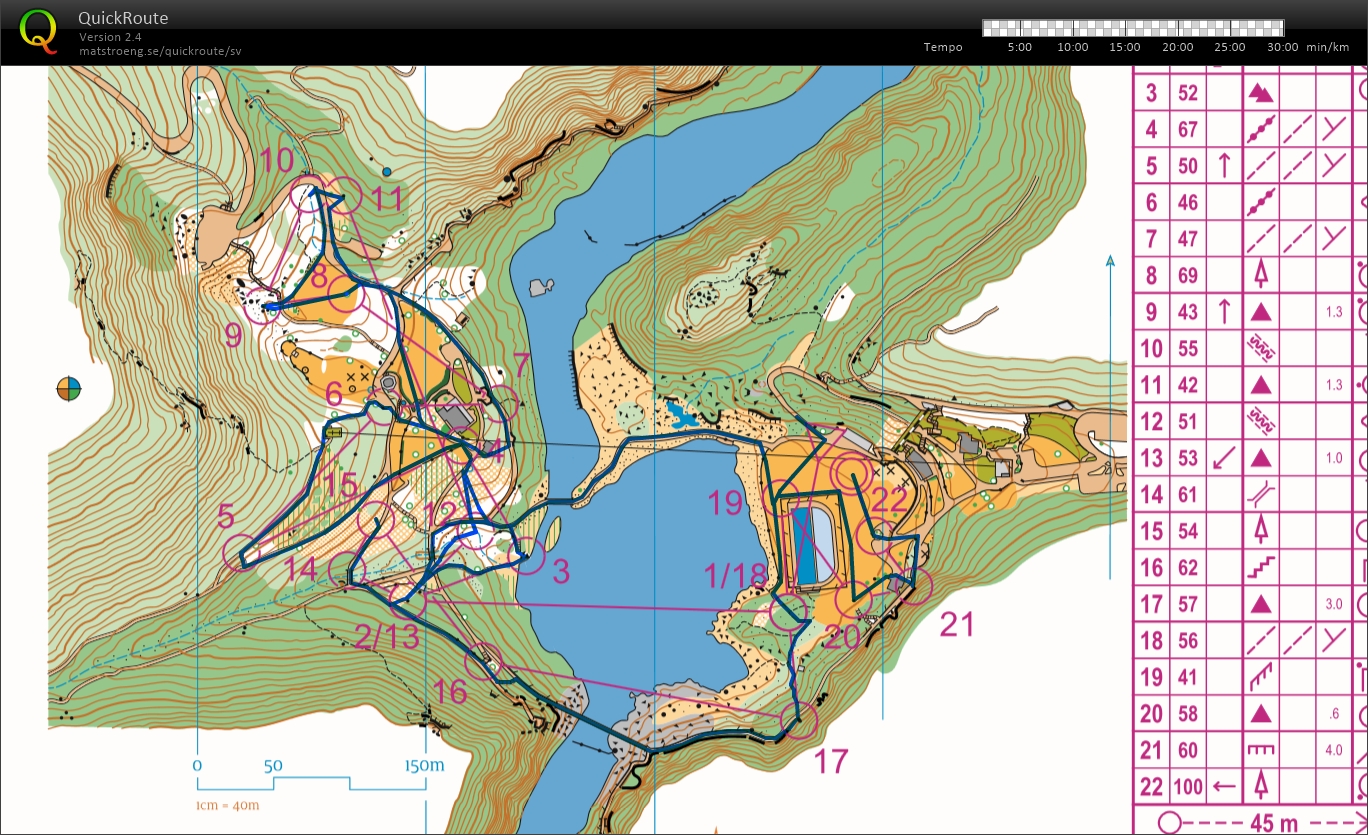The width and height of the screenshot is (1368, 835).
Task: Click the wavy symbol in row 12
Action: pyautogui.click(x=1260, y=421)
